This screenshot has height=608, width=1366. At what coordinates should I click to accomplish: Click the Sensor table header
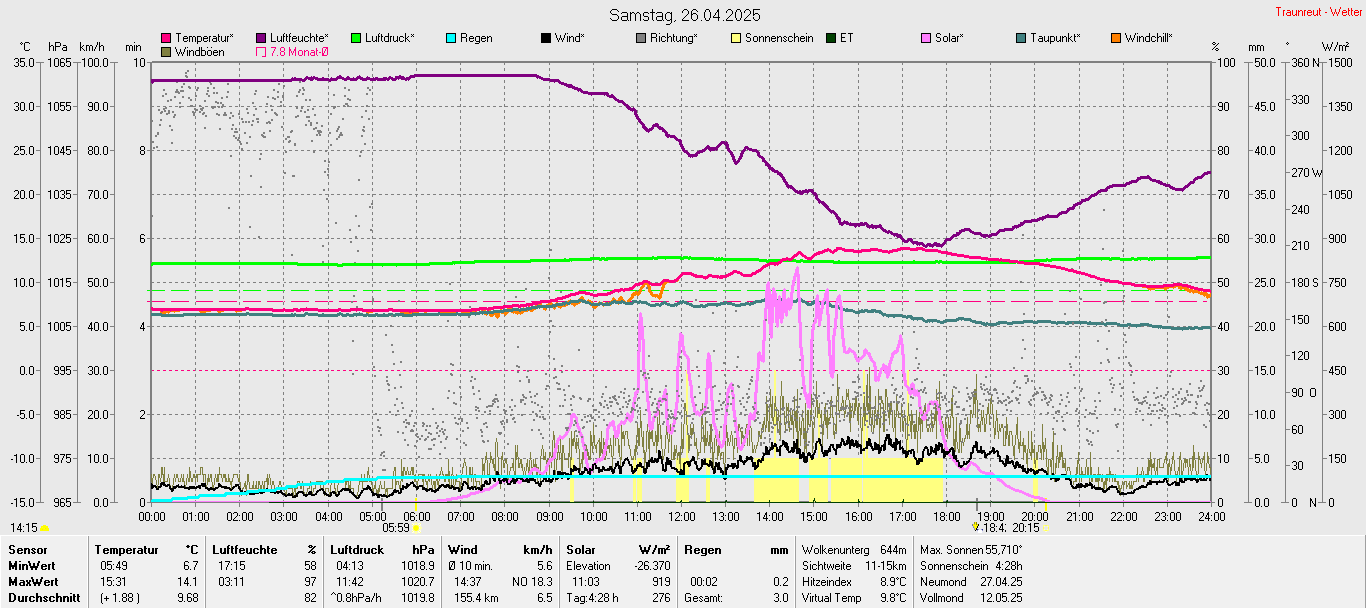click(26, 550)
